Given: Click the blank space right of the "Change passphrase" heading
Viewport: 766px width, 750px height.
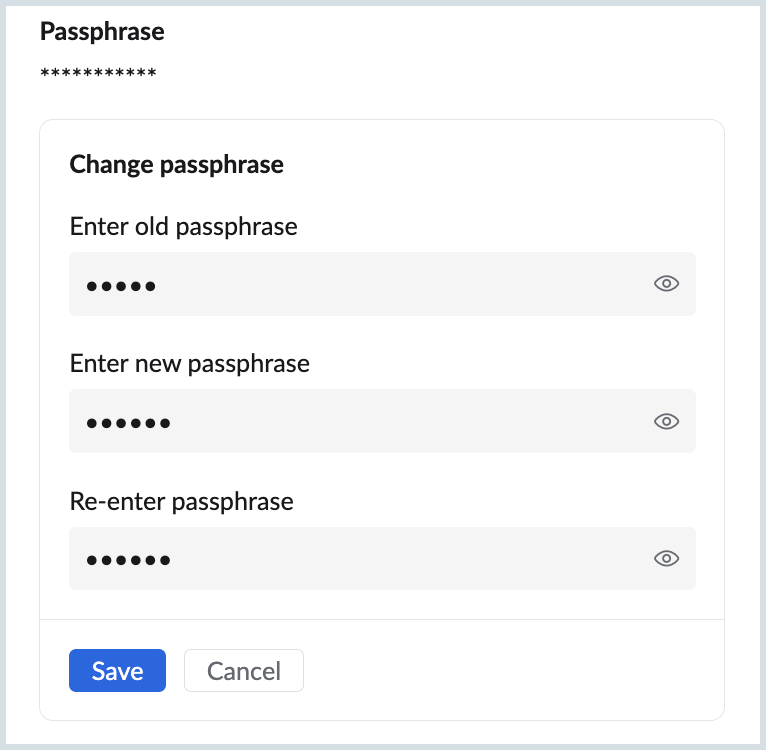Looking at the screenshot, I should 500,164.
